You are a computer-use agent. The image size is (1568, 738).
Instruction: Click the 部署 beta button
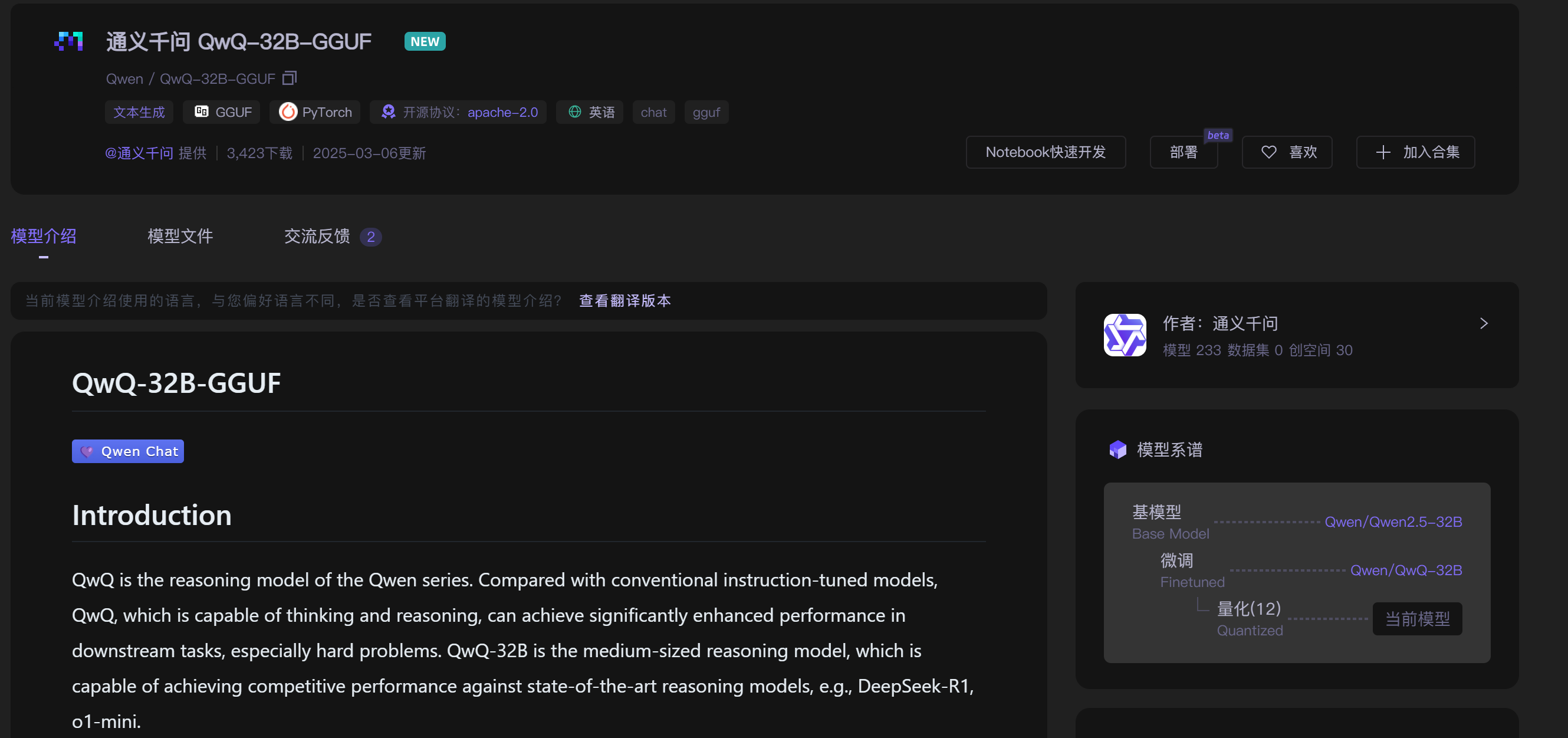[1184, 152]
